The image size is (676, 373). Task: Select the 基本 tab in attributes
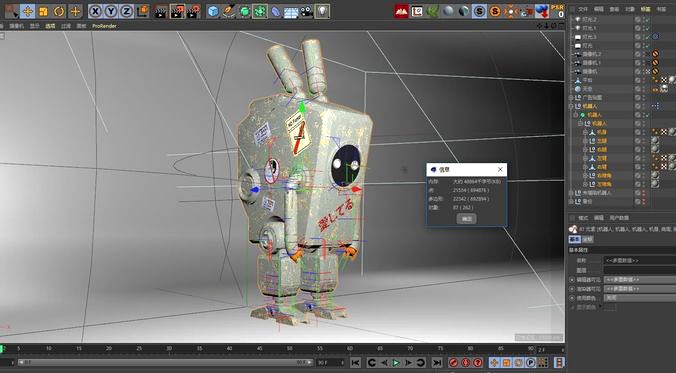(575, 239)
